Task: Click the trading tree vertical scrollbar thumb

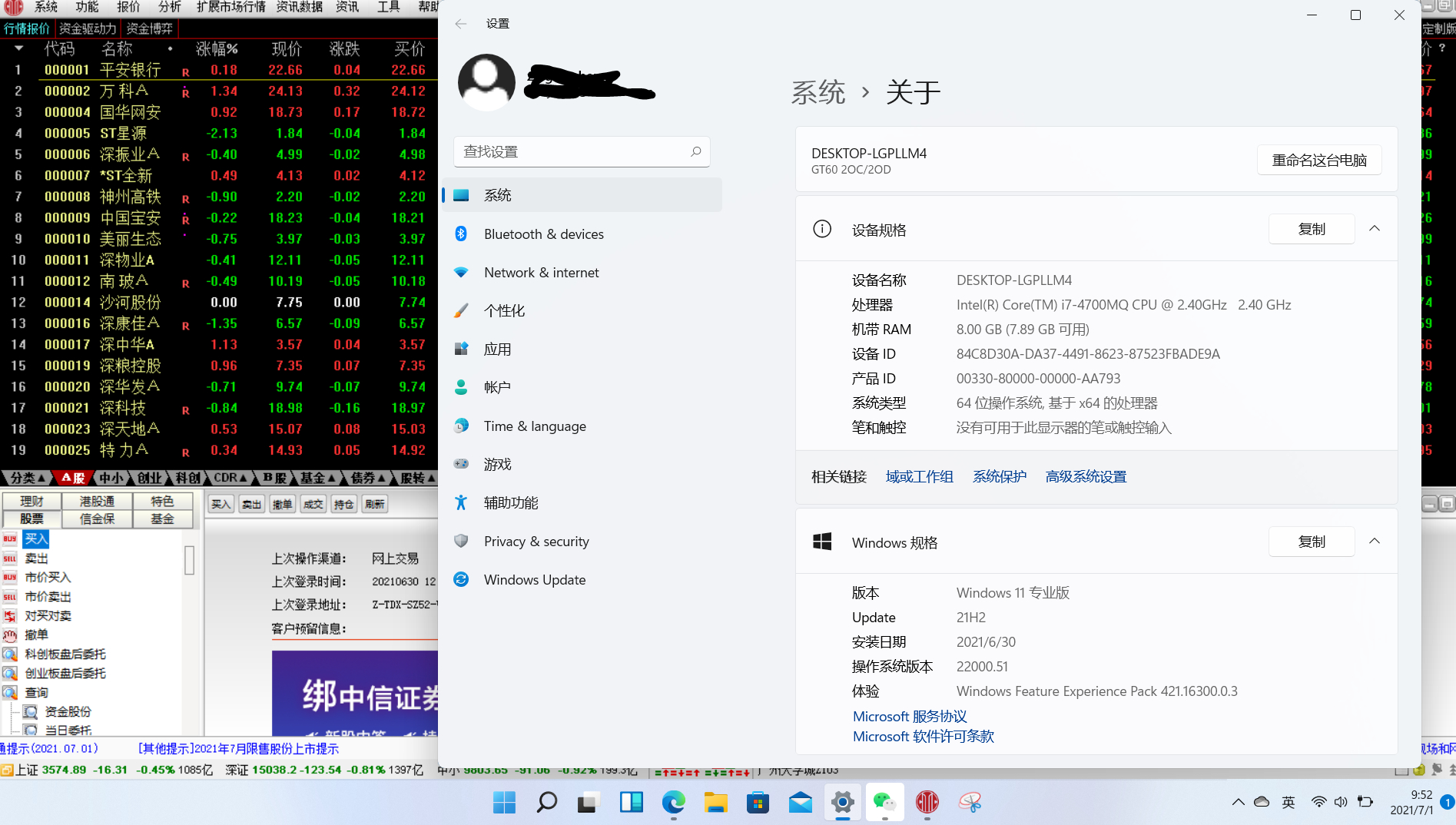Action: (x=190, y=560)
